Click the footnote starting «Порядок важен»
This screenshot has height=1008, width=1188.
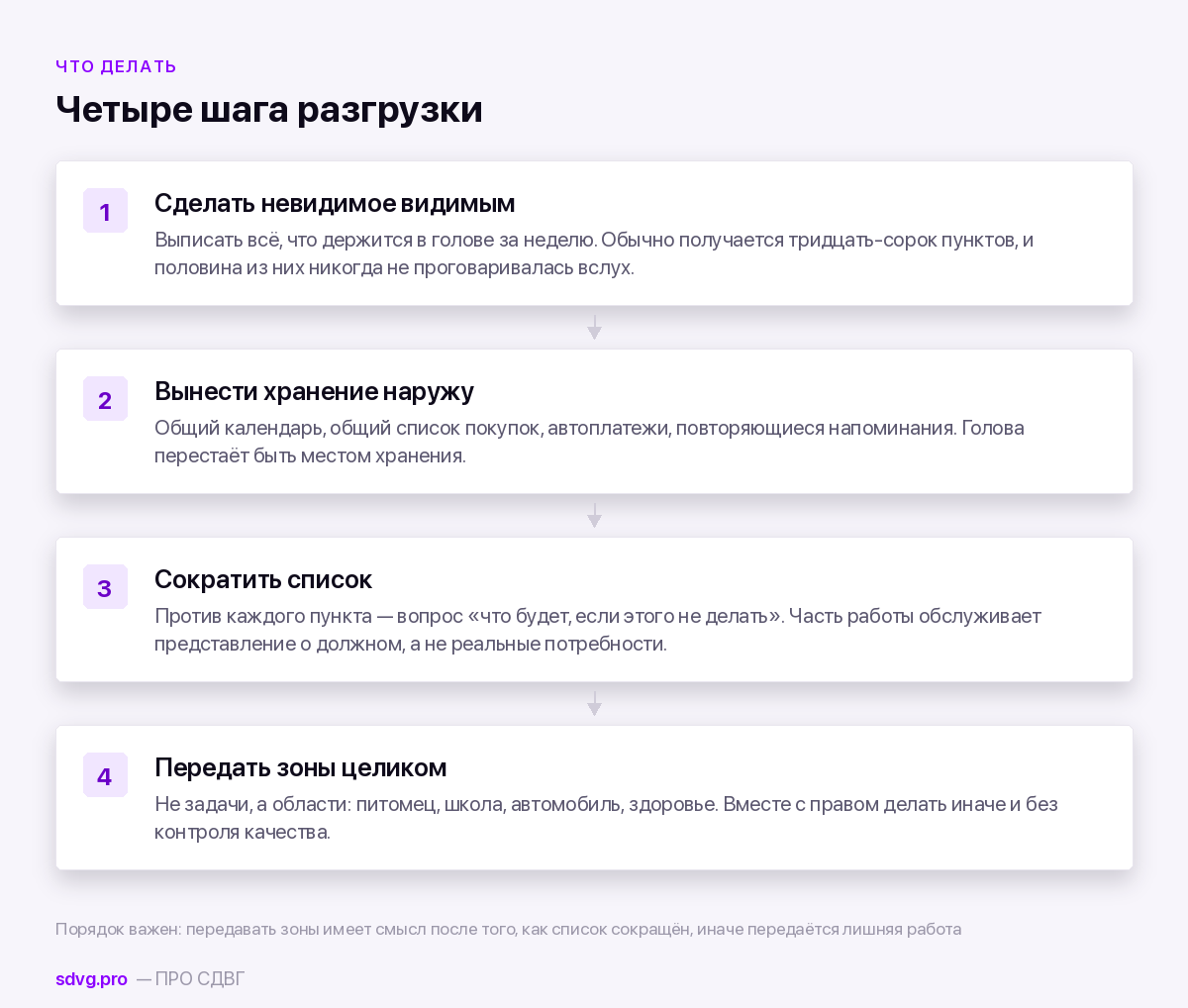point(508,929)
